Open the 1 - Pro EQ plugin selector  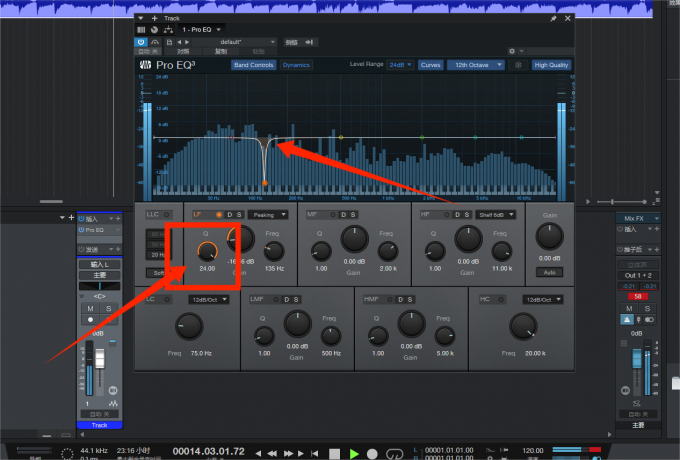click(x=202, y=29)
